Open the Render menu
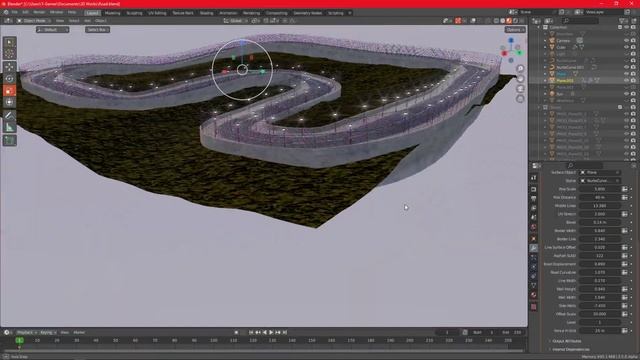The width and height of the screenshot is (640, 360). [x=39, y=13]
